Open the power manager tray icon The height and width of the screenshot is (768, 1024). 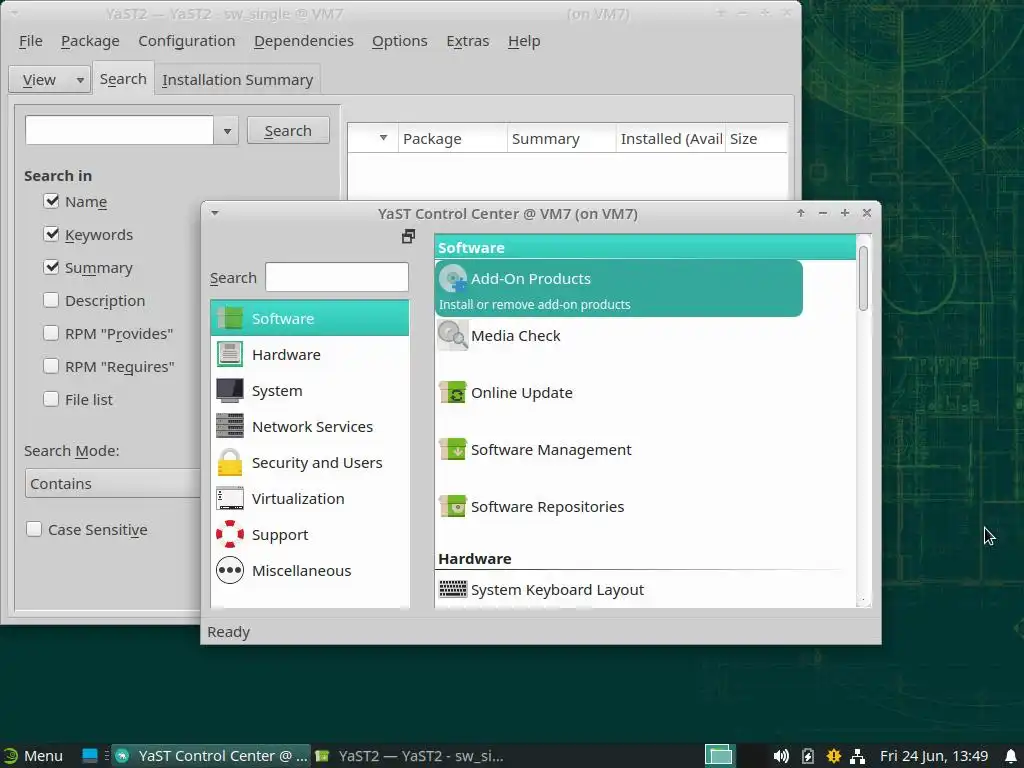click(x=808, y=756)
